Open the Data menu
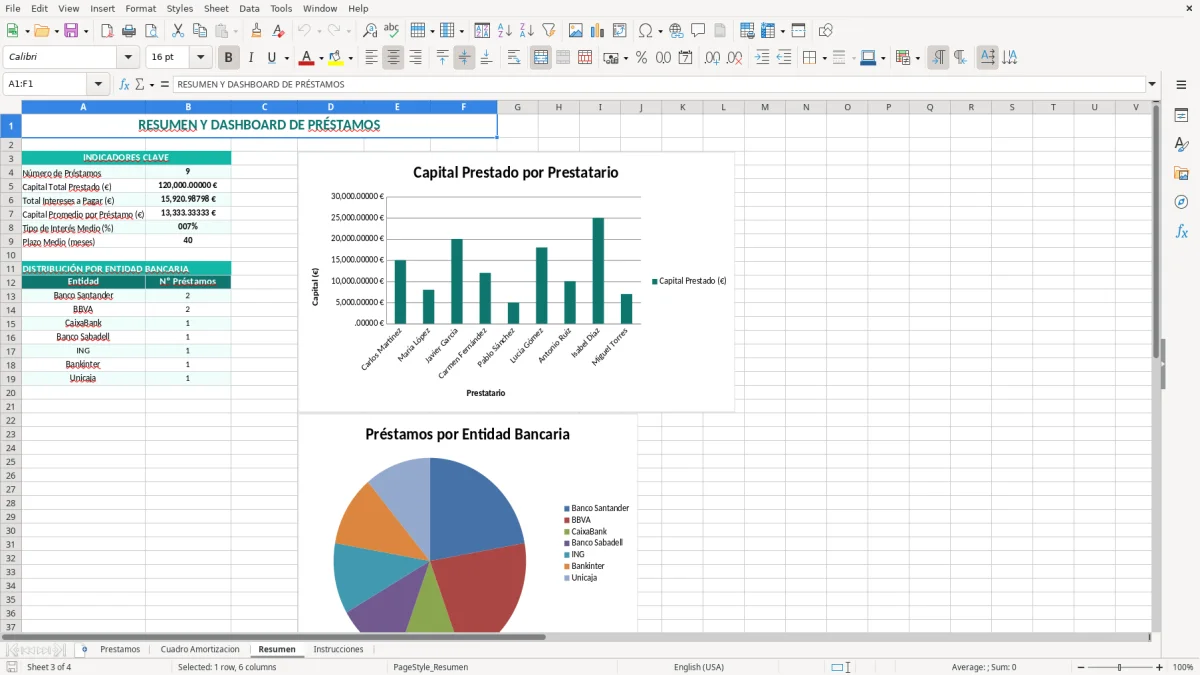Viewport: 1200px width, 675px height. click(x=249, y=8)
